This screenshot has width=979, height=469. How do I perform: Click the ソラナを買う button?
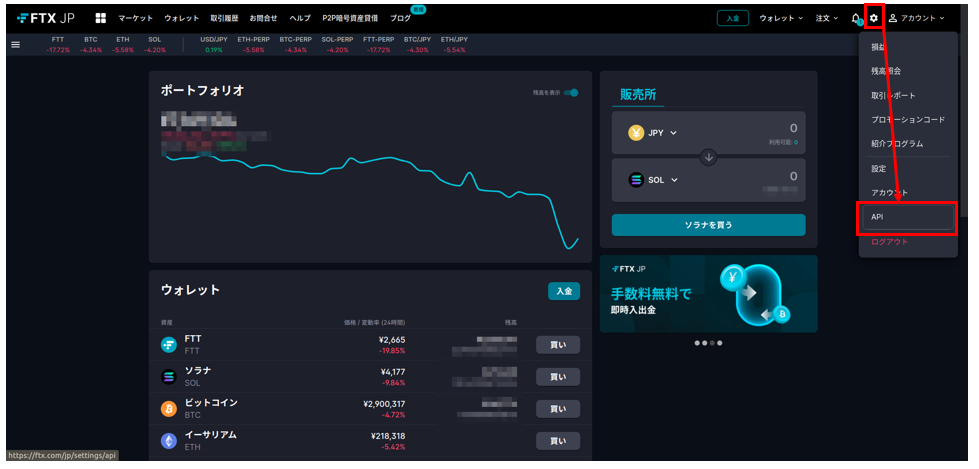pos(708,225)
